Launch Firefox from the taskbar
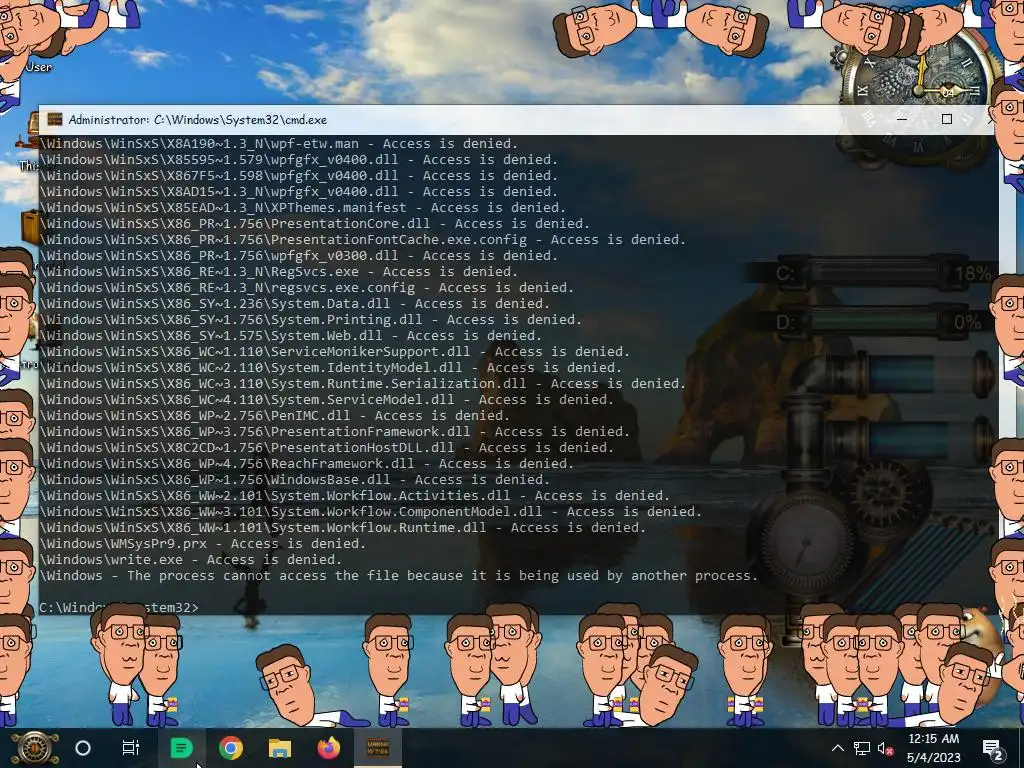This screenshot has height=768, width=1024. (328, 748)
